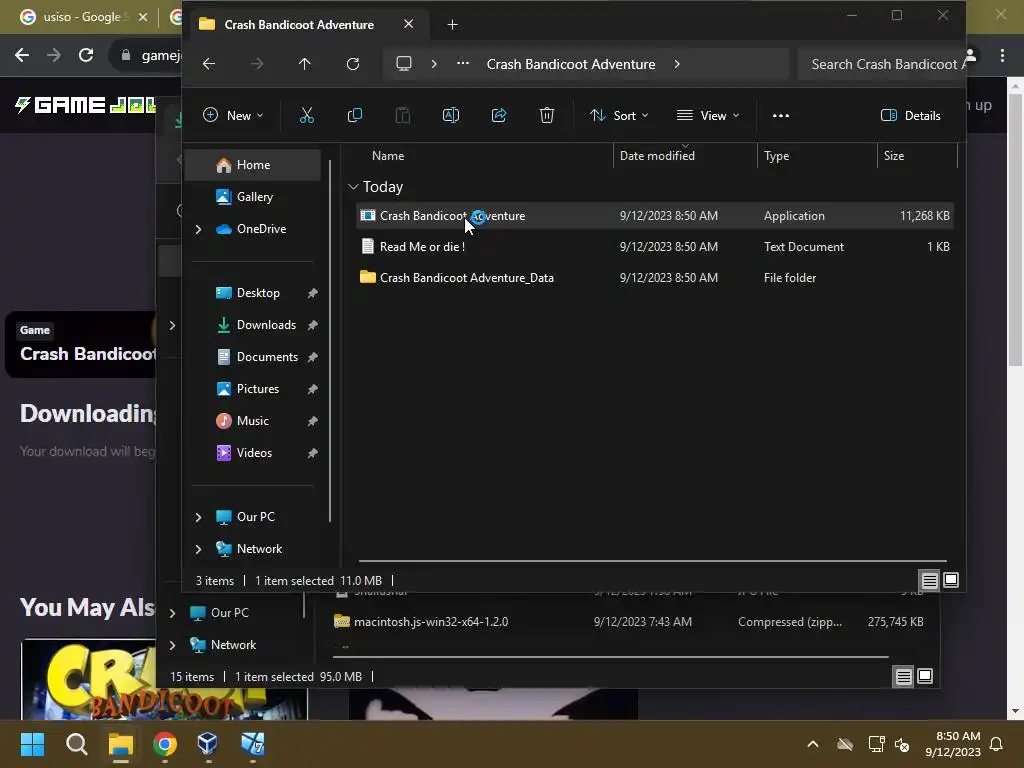The height and width of the screenshot is (768, 1024).
Task: Close the Crash Bandicoot Adventure tab
Action: pos(408,24)
